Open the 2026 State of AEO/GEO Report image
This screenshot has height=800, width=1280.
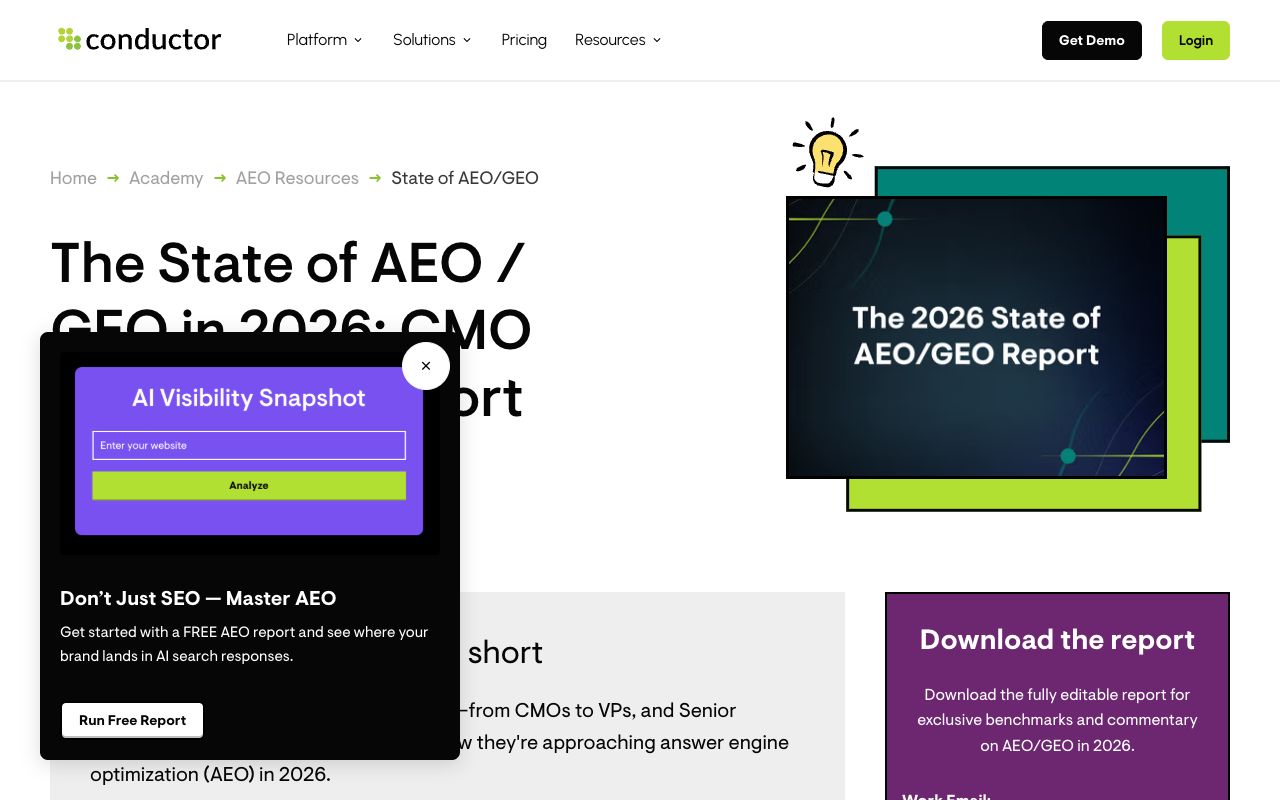pos(976,337)
